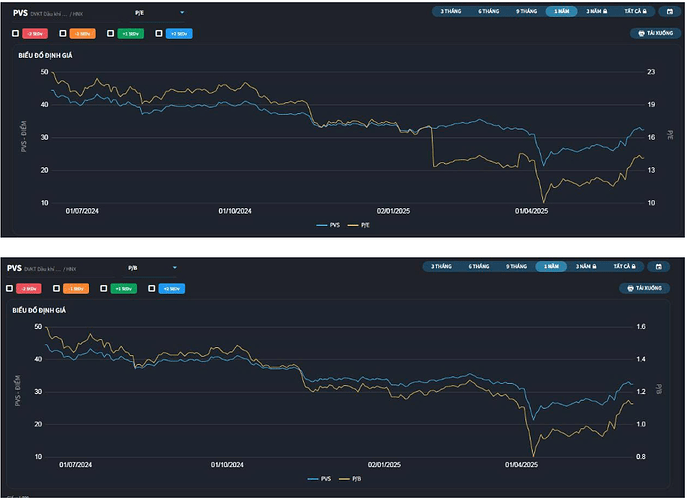Click the 01/07/2024 axis date in P/B chart
687x500 pixels.
(76, 465)
